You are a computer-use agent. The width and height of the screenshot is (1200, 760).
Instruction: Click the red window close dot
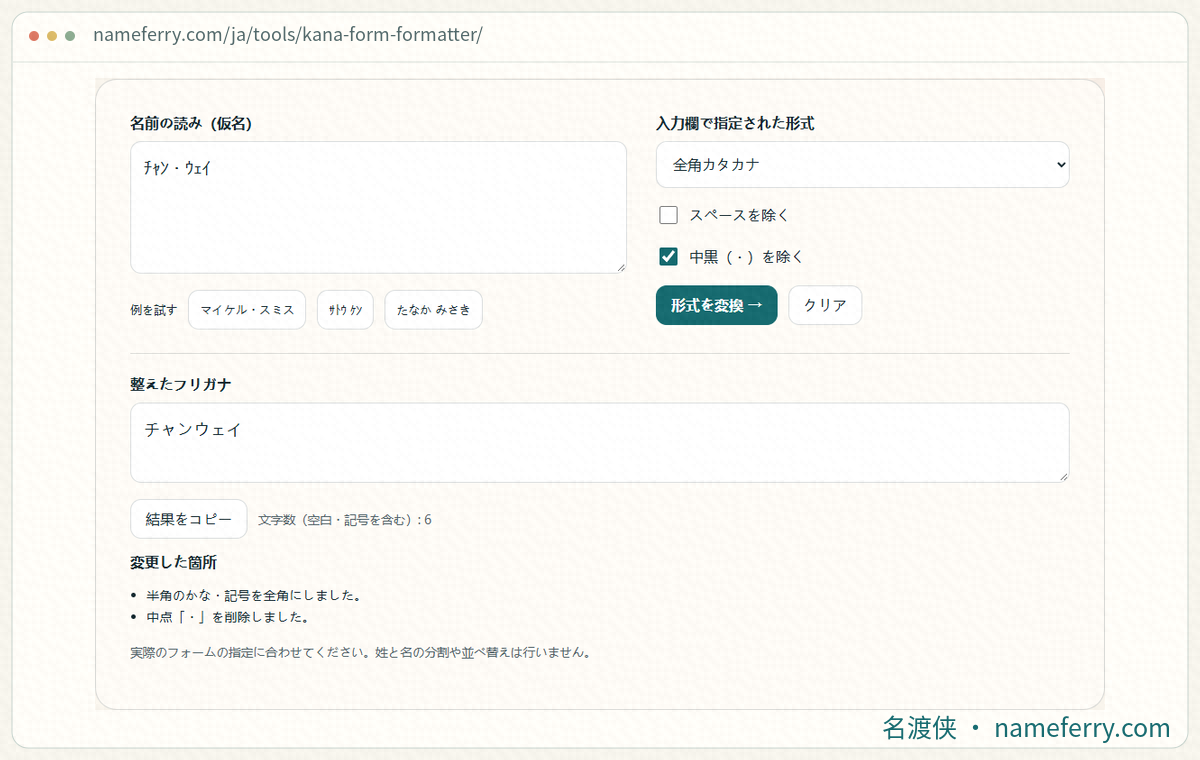[x=34, y=36]
